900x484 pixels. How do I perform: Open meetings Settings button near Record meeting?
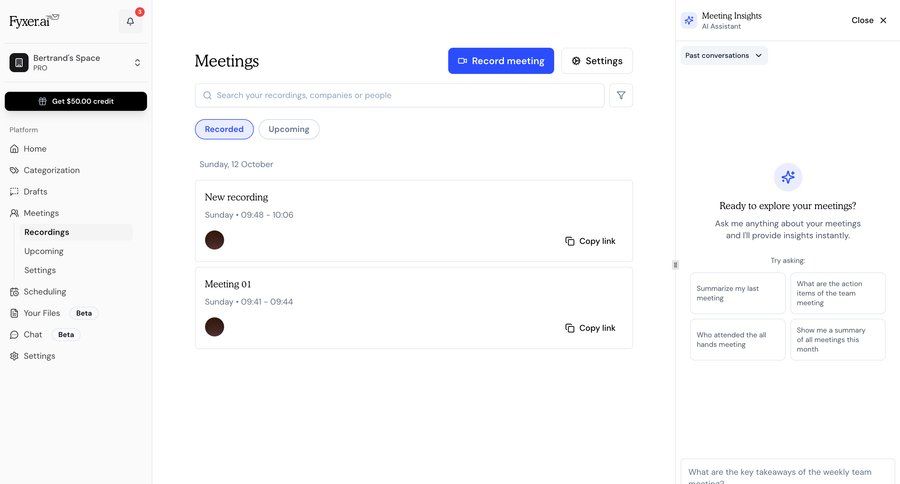point(597,61)
